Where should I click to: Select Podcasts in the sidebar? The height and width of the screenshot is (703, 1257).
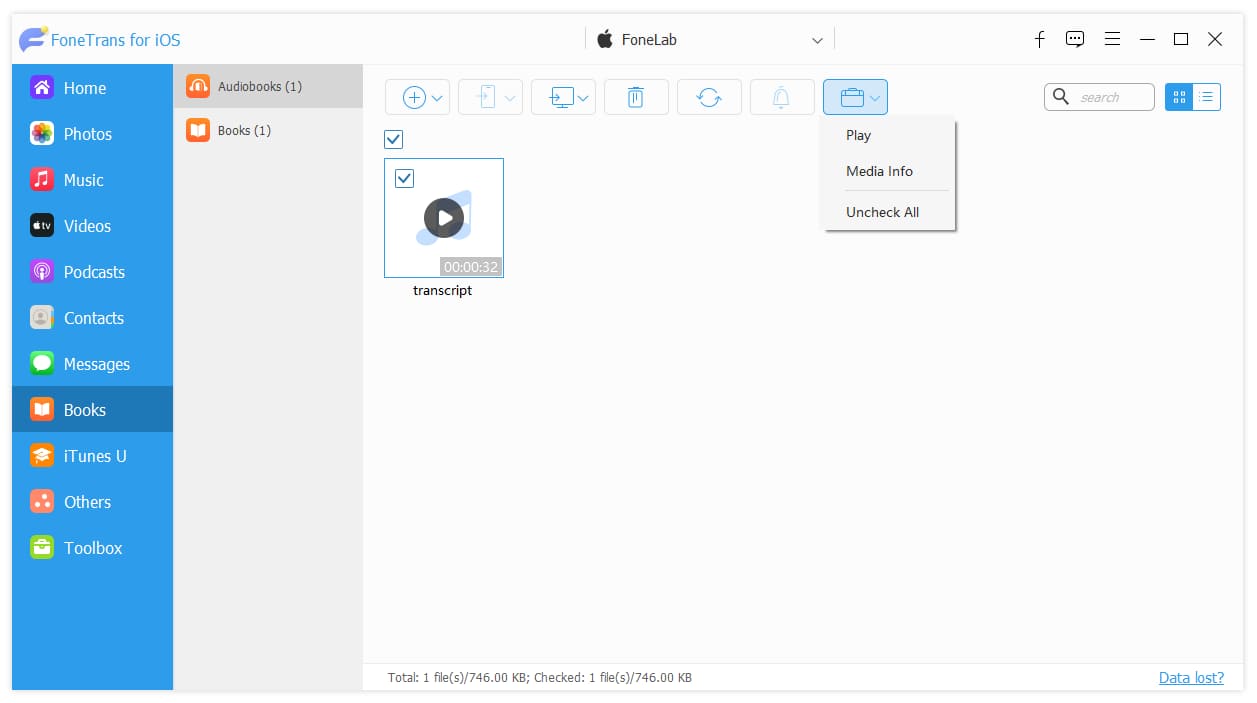(92, 272)
